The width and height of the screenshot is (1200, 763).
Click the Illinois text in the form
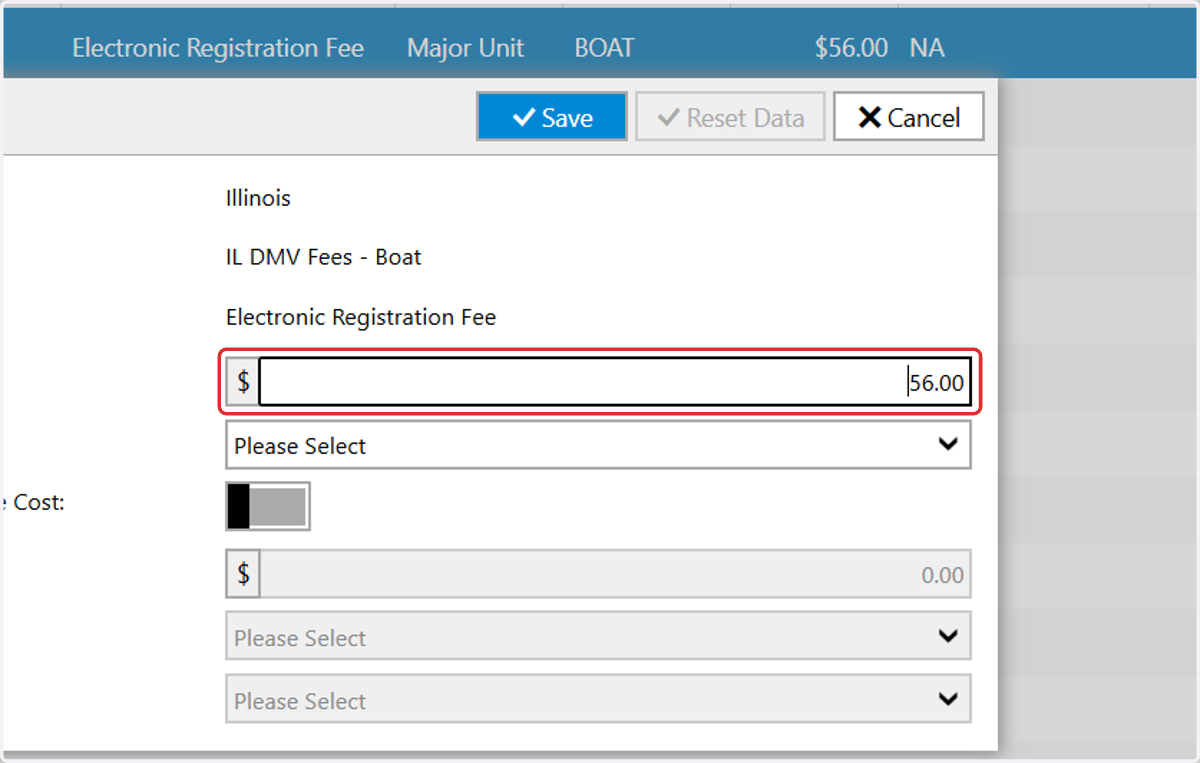[x=258, y=198]
